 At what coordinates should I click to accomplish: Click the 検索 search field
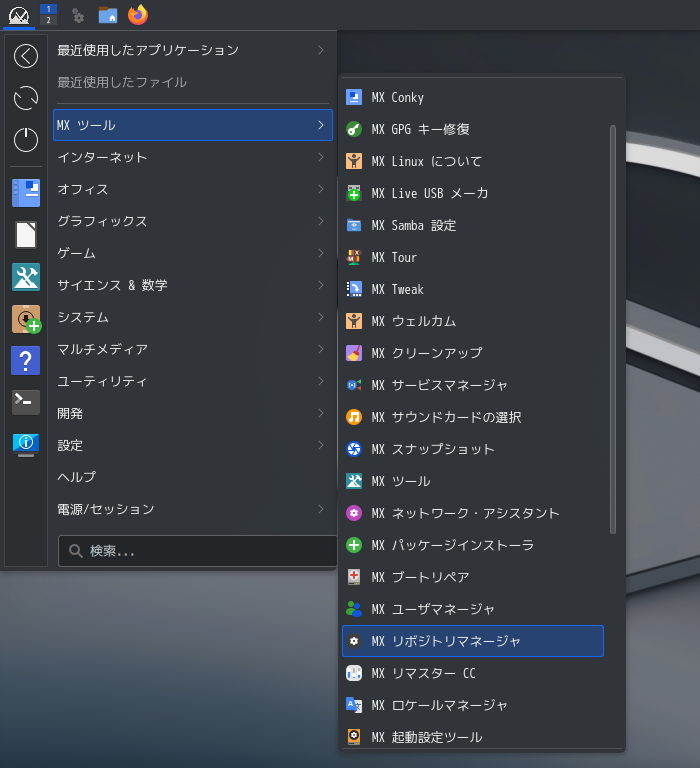point(197,551)
